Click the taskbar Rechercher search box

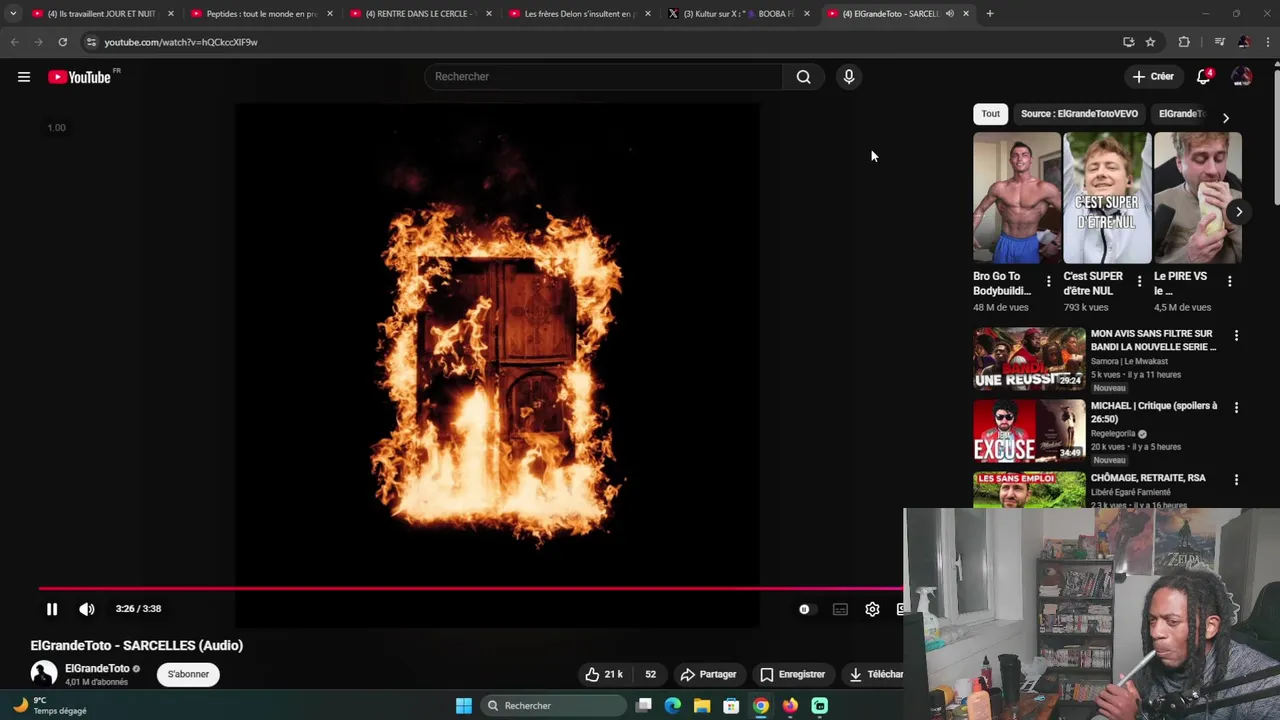[x=555, y=706]
